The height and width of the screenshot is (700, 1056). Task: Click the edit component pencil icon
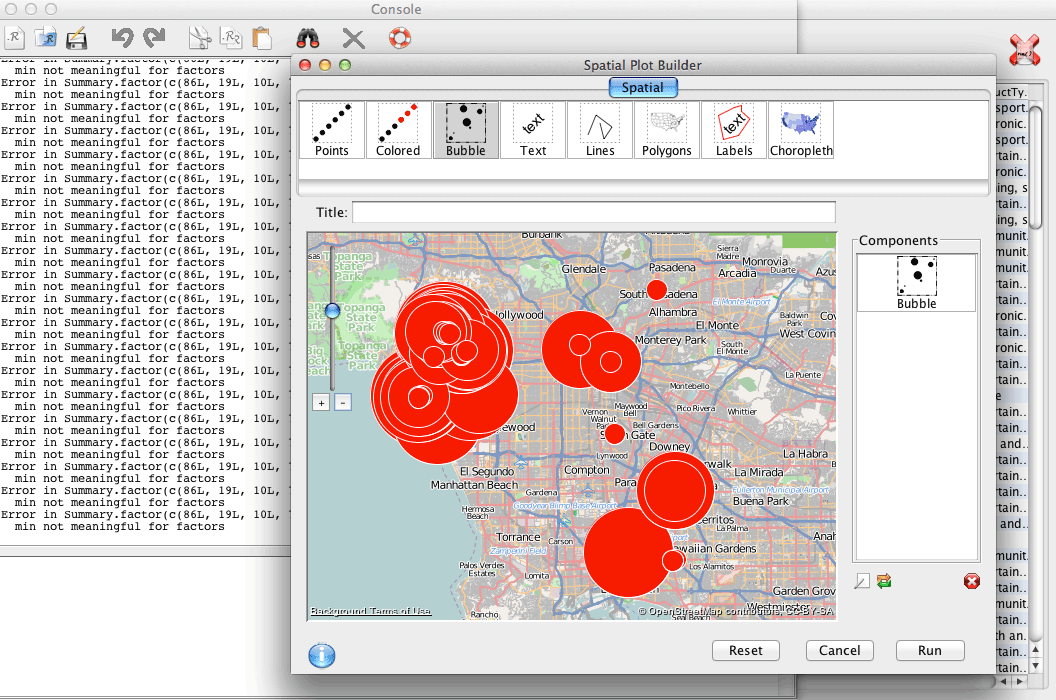tap(862, 581)
